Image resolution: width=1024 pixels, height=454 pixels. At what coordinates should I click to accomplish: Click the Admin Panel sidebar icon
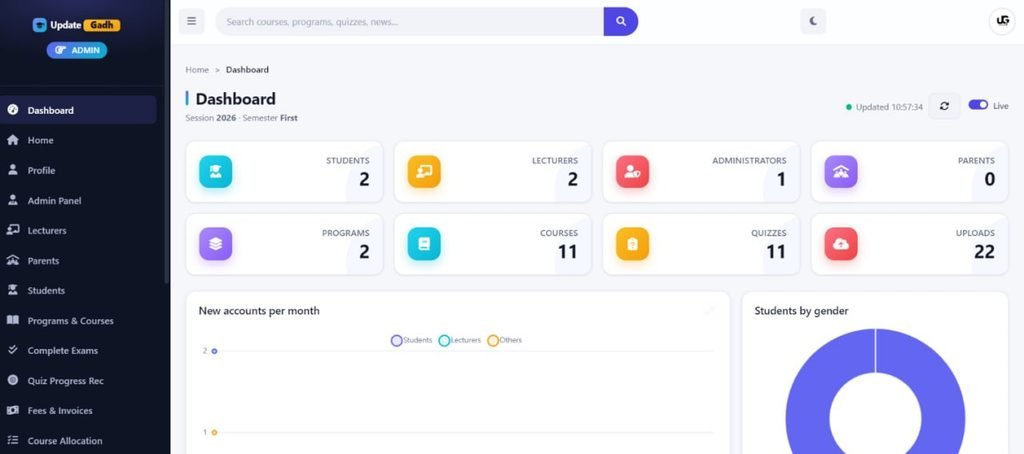(12, 200)
